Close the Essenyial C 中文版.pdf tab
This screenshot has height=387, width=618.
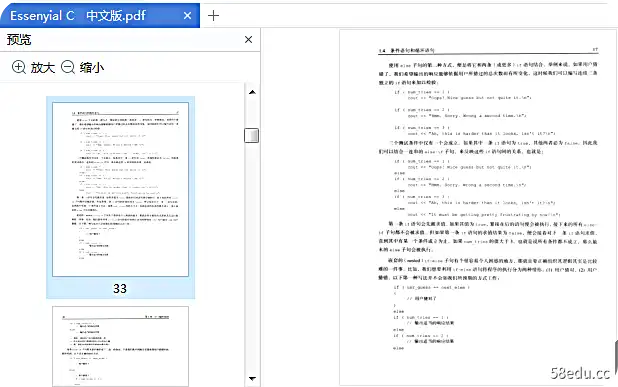point(188,16)
